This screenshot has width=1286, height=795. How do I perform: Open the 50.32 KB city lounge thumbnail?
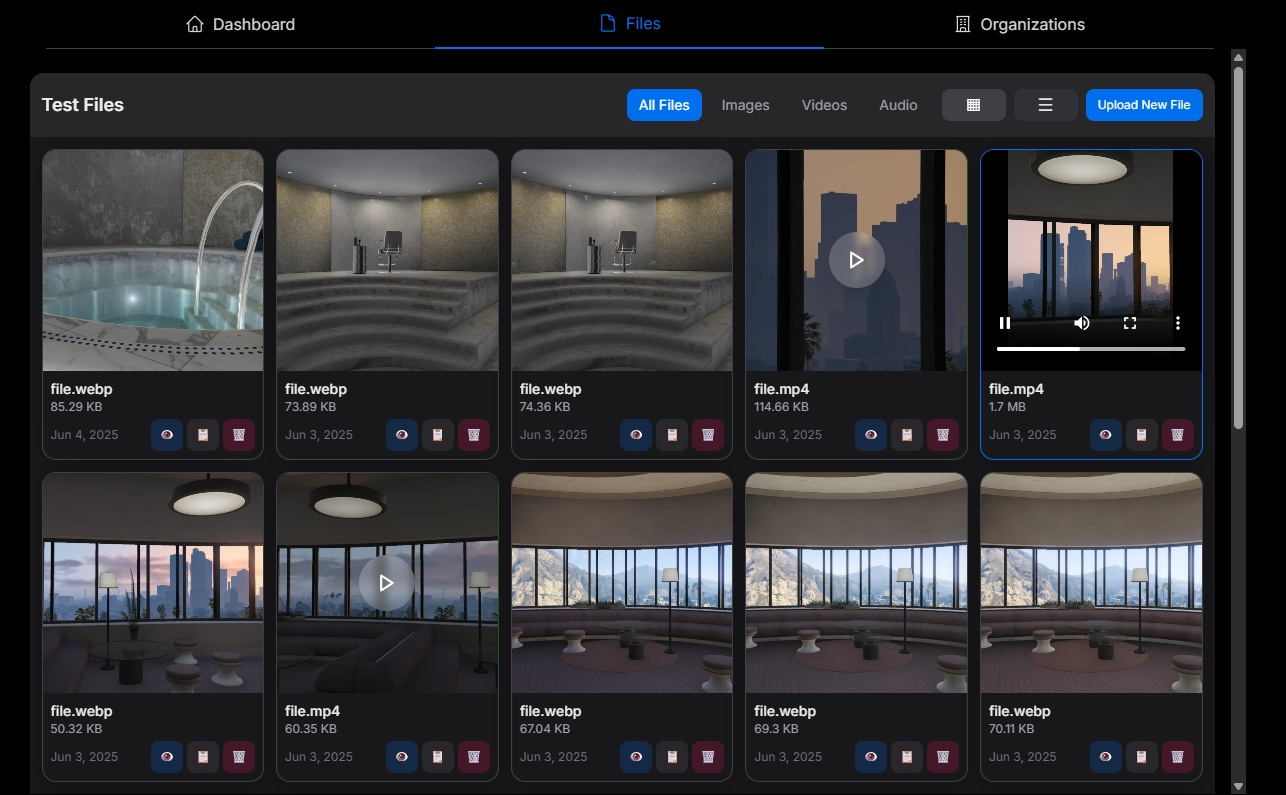(x=153, y=583)
